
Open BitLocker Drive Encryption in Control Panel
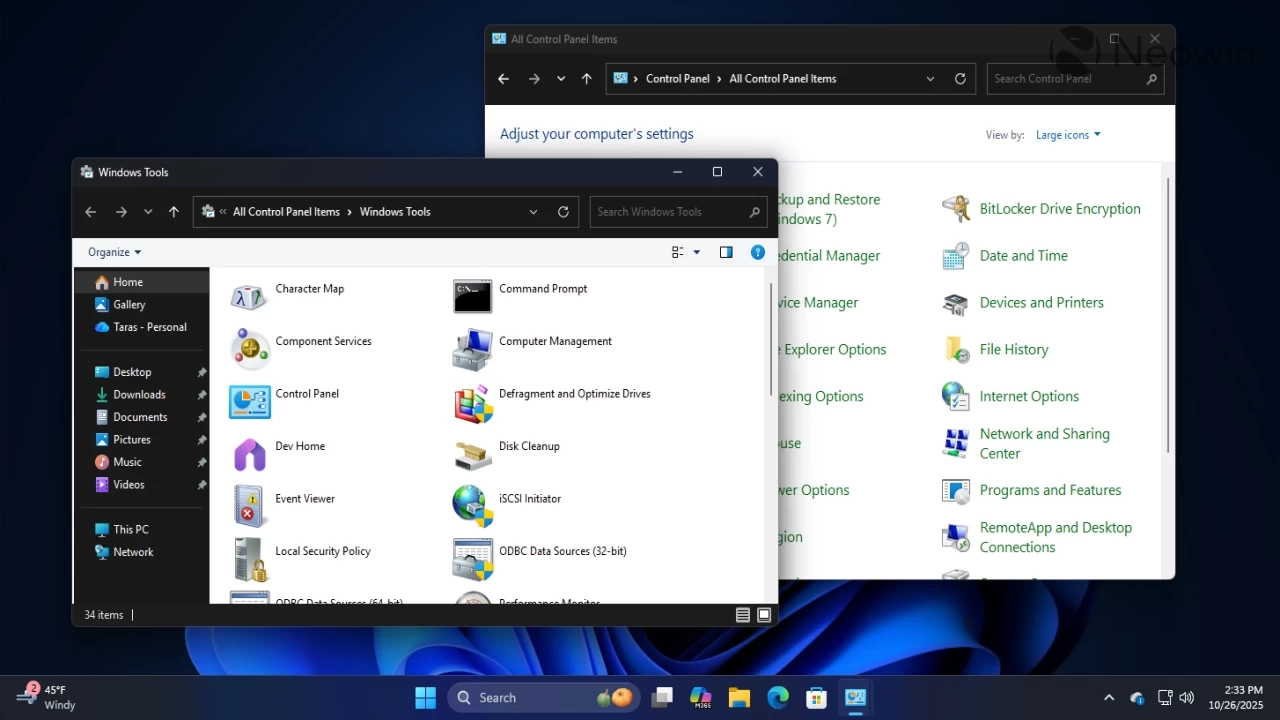point(1059,208)
